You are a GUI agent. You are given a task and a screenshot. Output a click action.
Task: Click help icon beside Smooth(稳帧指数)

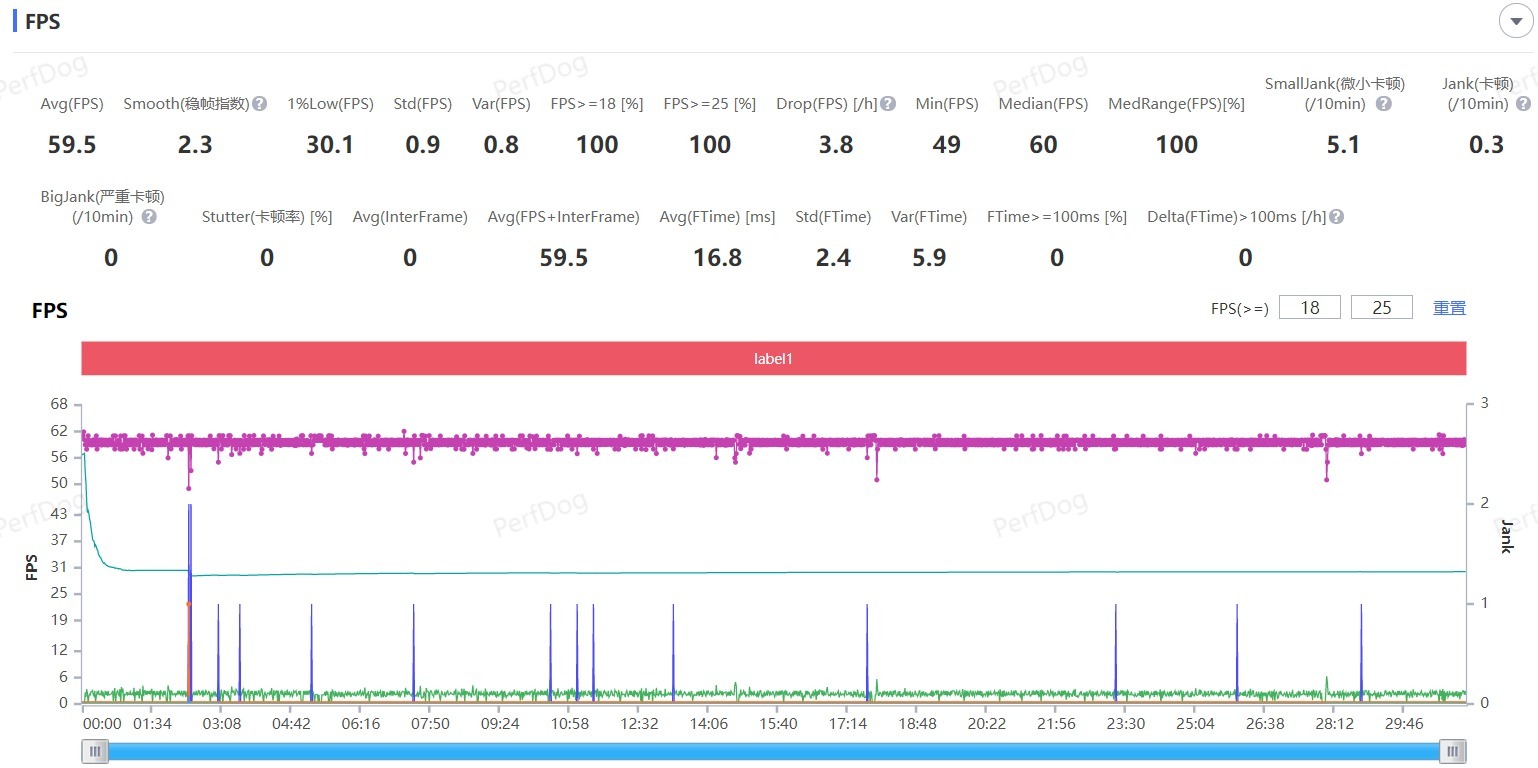click(260, 104)
